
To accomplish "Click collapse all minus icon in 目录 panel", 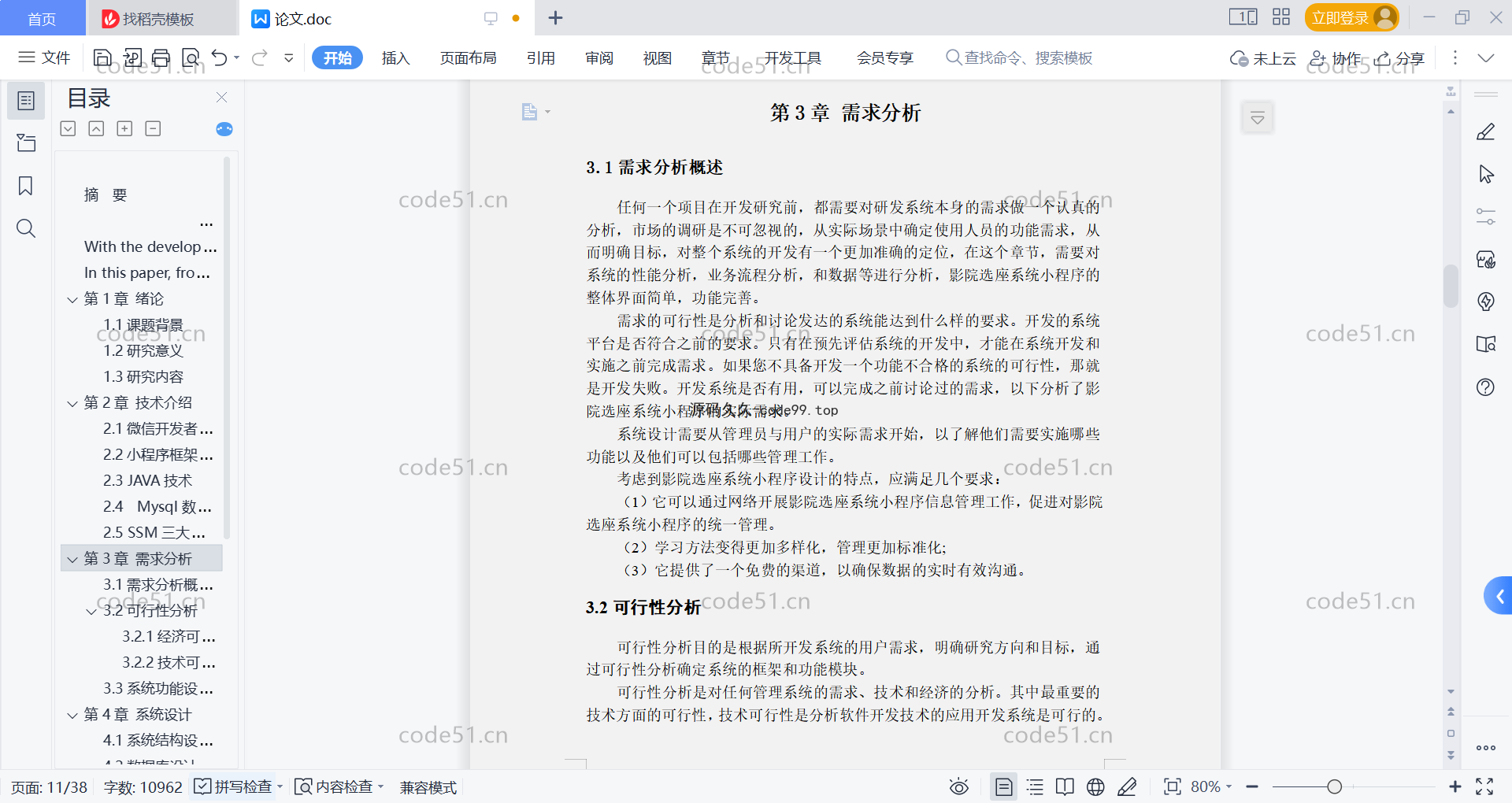I will click(x=153, y=128).
